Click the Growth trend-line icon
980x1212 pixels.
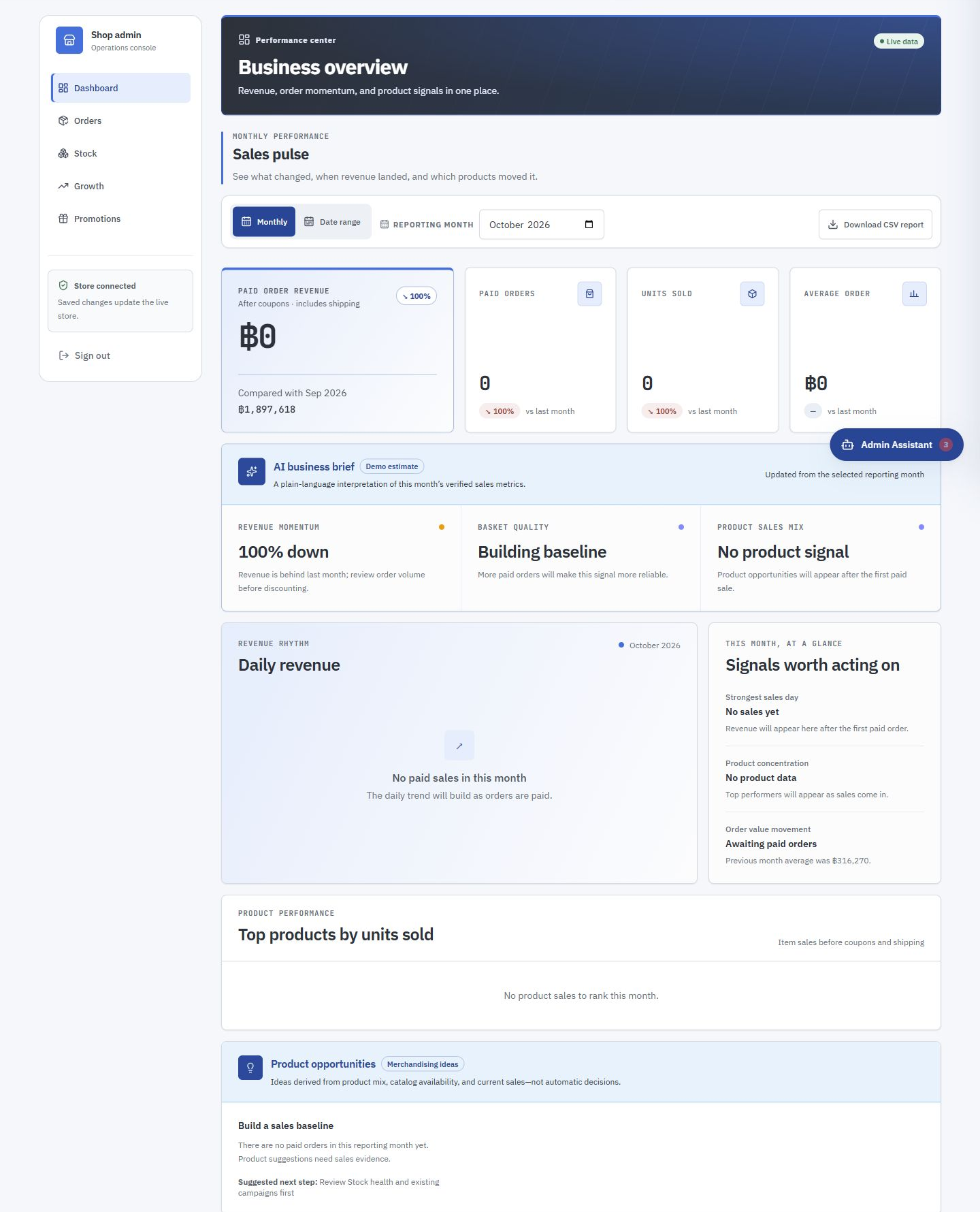pyautogui.click(x=63, y=186)
